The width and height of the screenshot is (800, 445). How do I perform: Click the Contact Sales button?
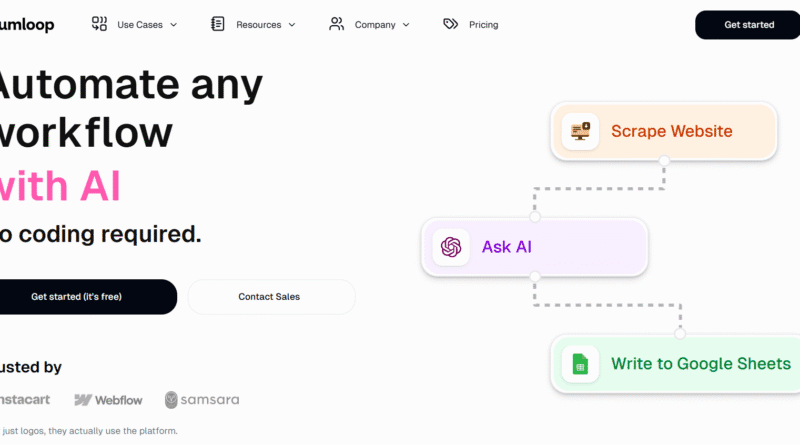269,297
